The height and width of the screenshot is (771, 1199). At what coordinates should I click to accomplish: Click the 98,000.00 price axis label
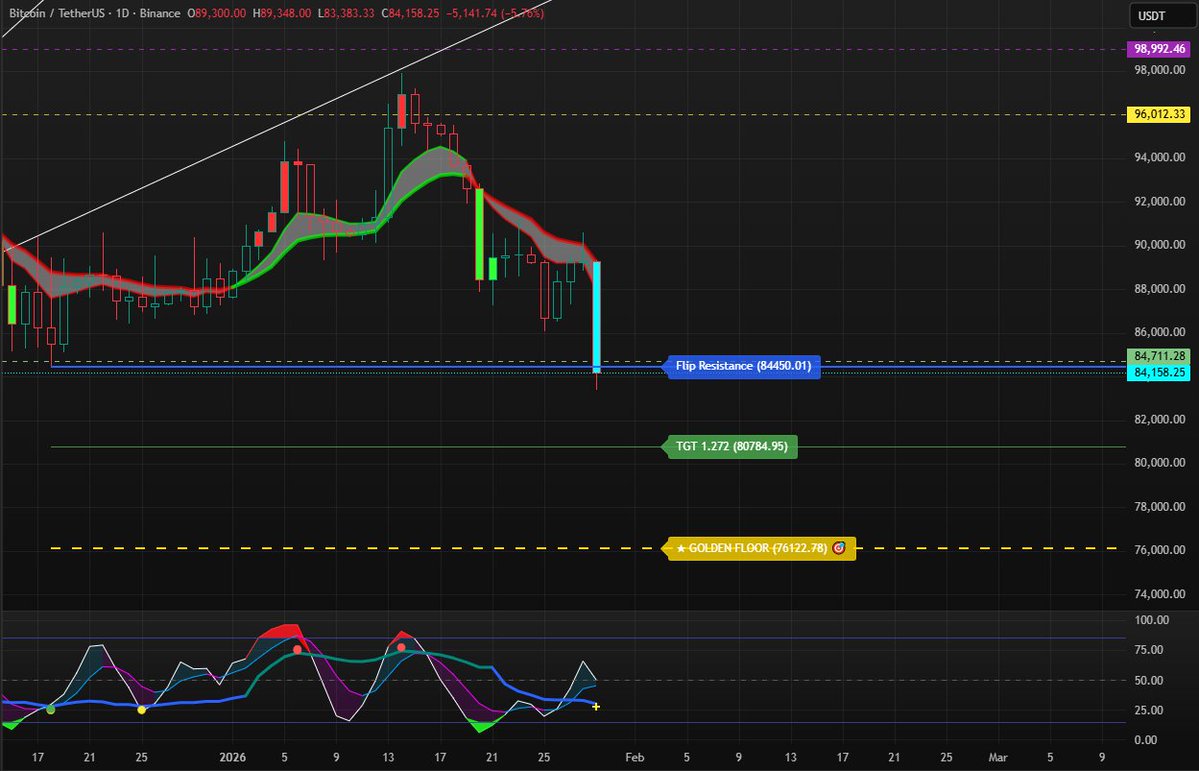pyautogui.click(x=1160, y=70)
